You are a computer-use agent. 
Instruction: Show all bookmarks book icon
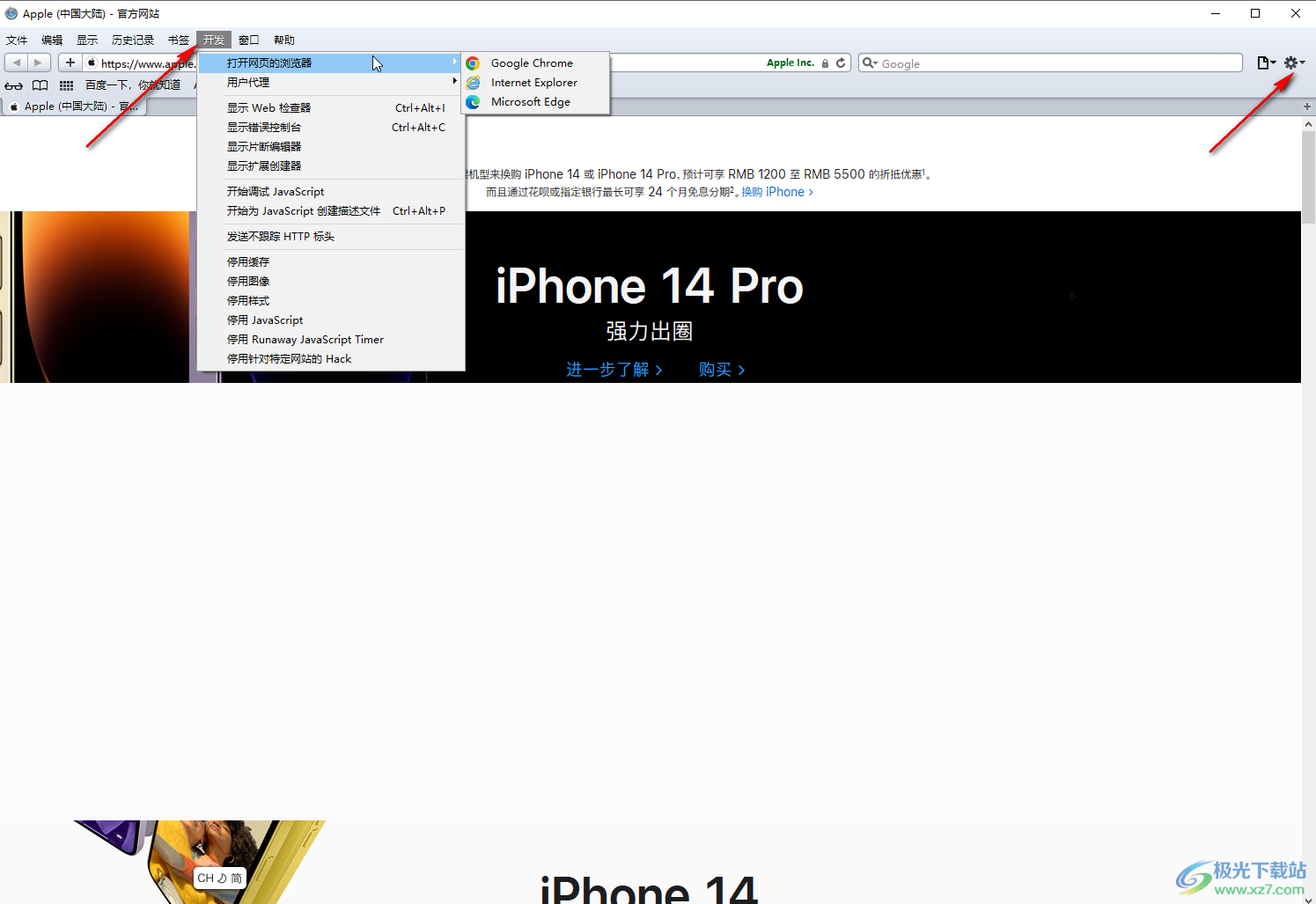tap(40, 85)
